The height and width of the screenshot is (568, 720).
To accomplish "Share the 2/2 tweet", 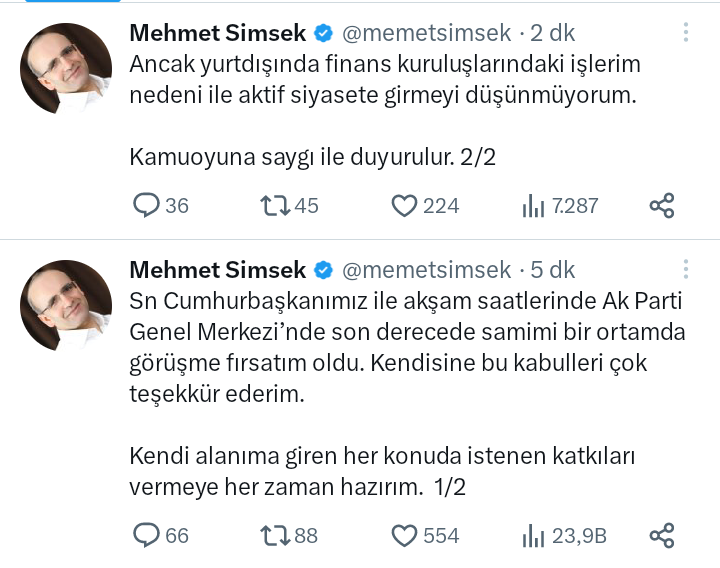I will tap(662, 206).
